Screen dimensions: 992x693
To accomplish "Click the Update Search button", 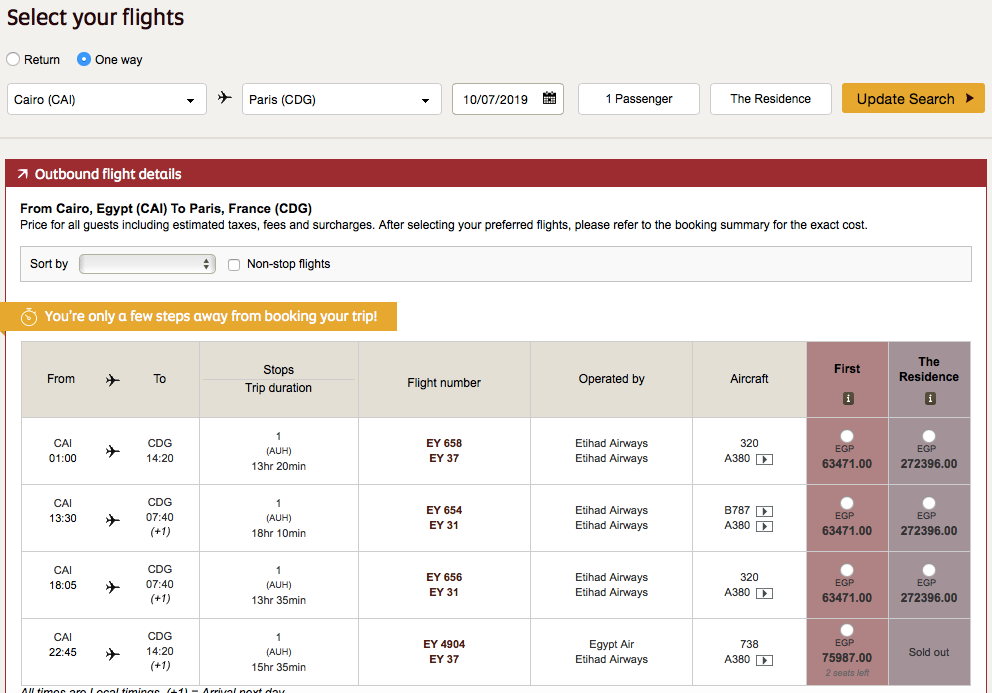I will [x=913, y=99].
